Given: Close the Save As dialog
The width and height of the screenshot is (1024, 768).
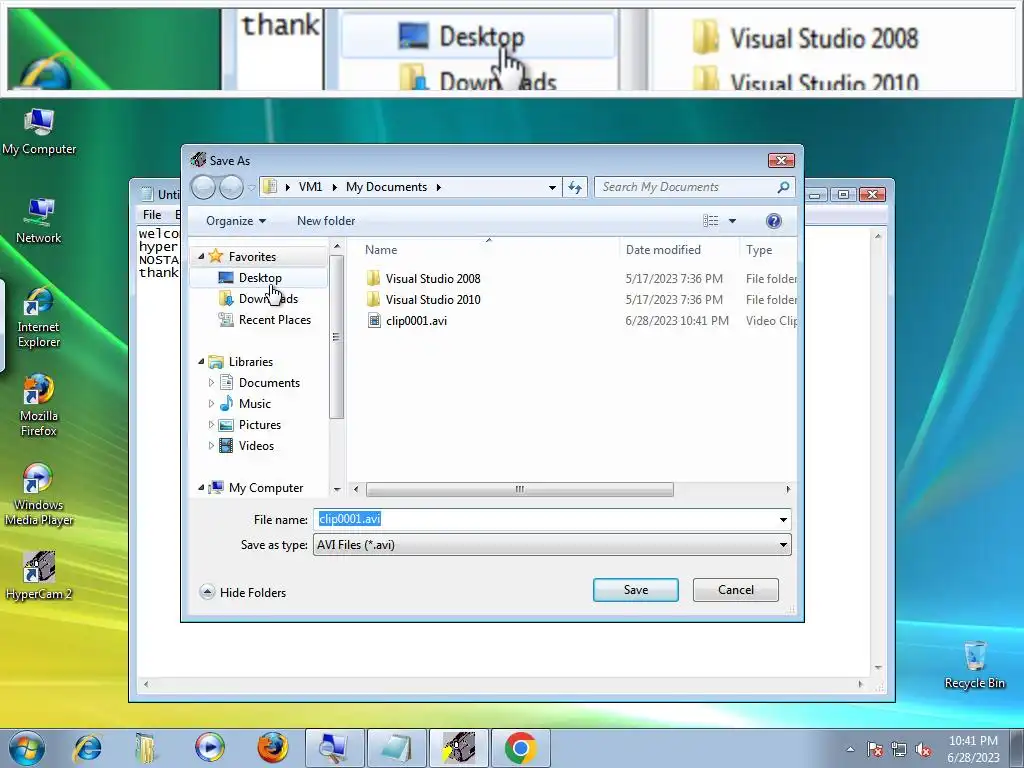Looking at the screenshot, I should click(x=781, y=160).
